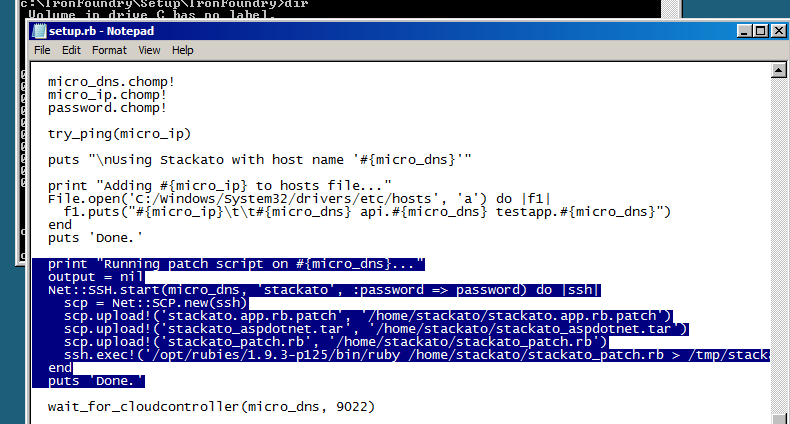Open the Format menu
This screenshot has width=790, height=424.
[109, 50]
